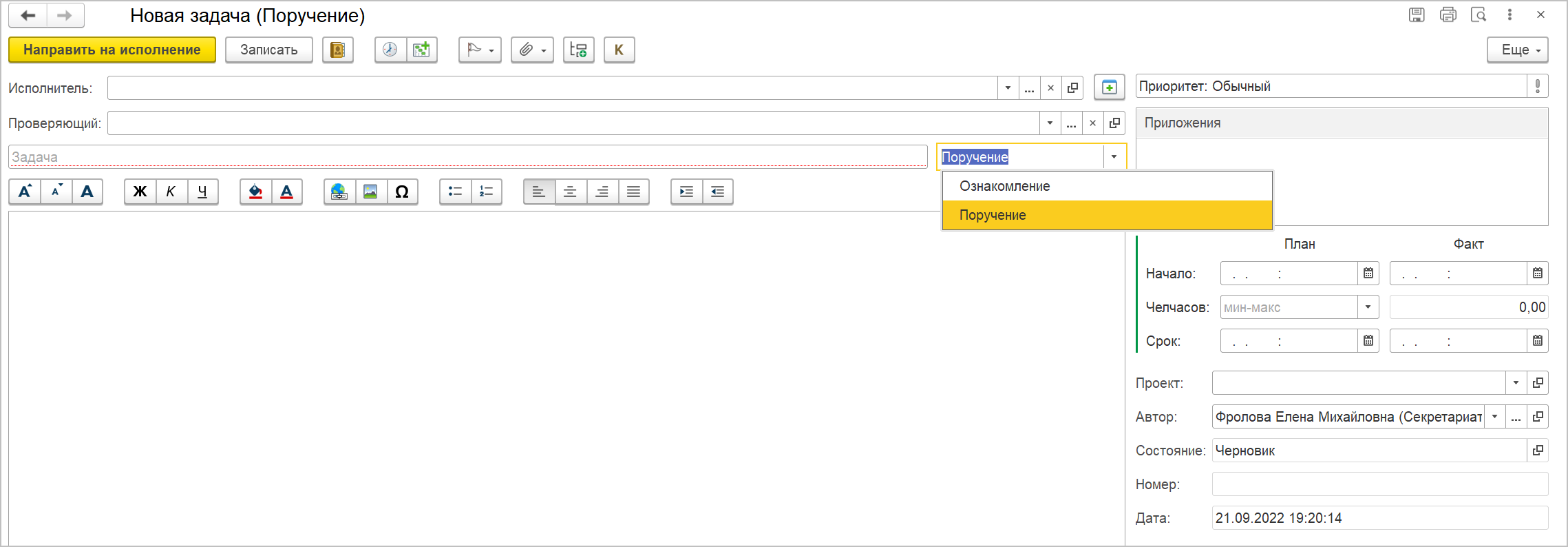Align text left
1568x547 pixels.
click(x=539, y=191)
